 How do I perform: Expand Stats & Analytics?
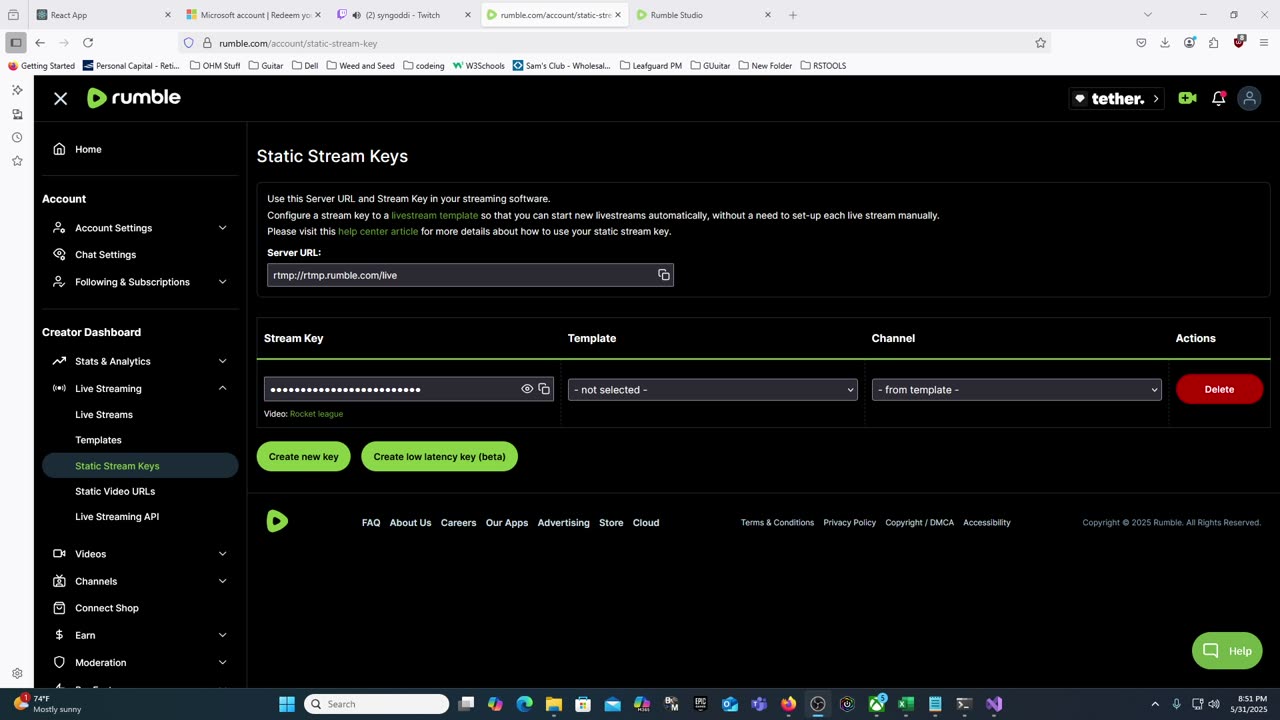(x=140, y=361)
